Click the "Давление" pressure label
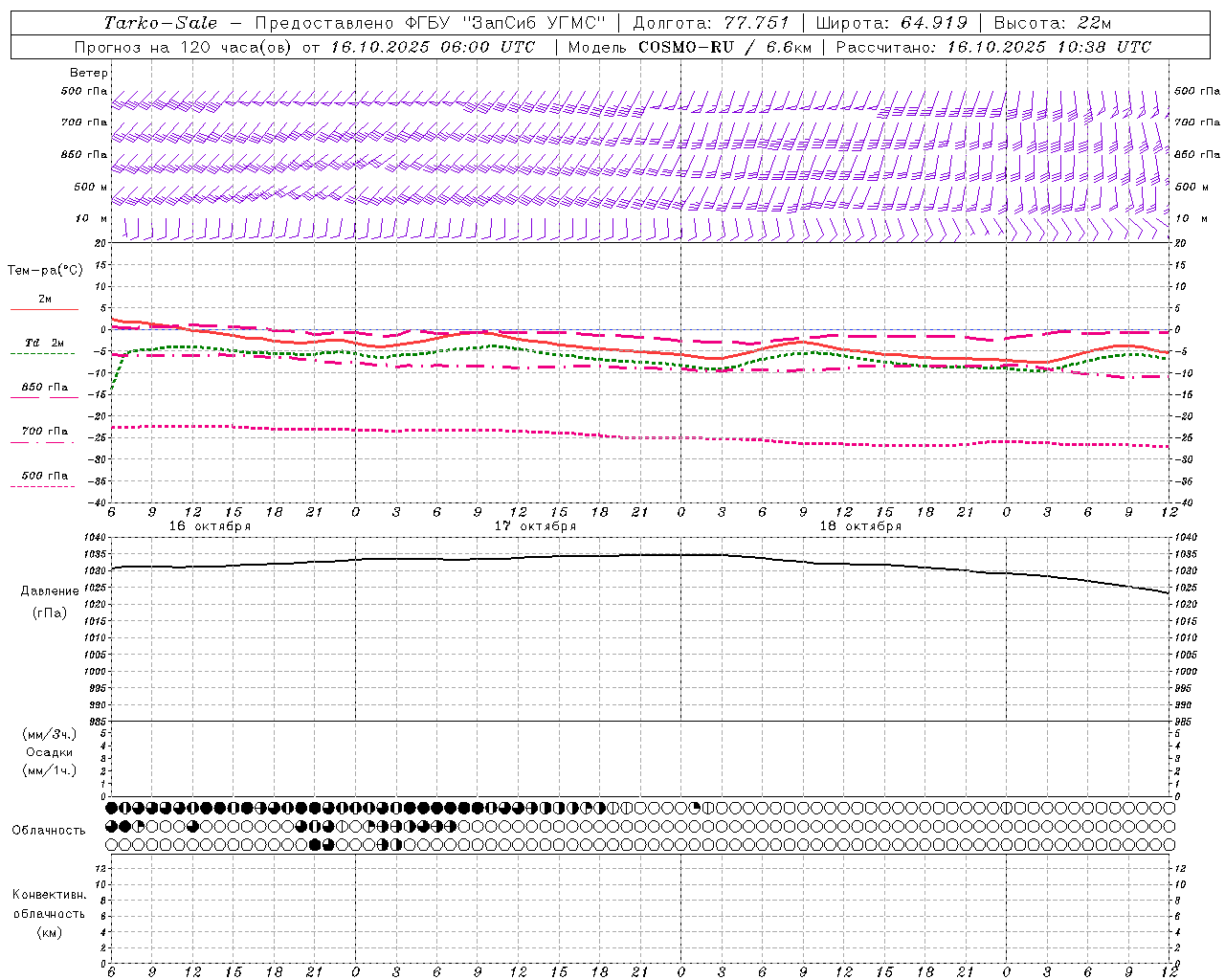 click(50, 591)
